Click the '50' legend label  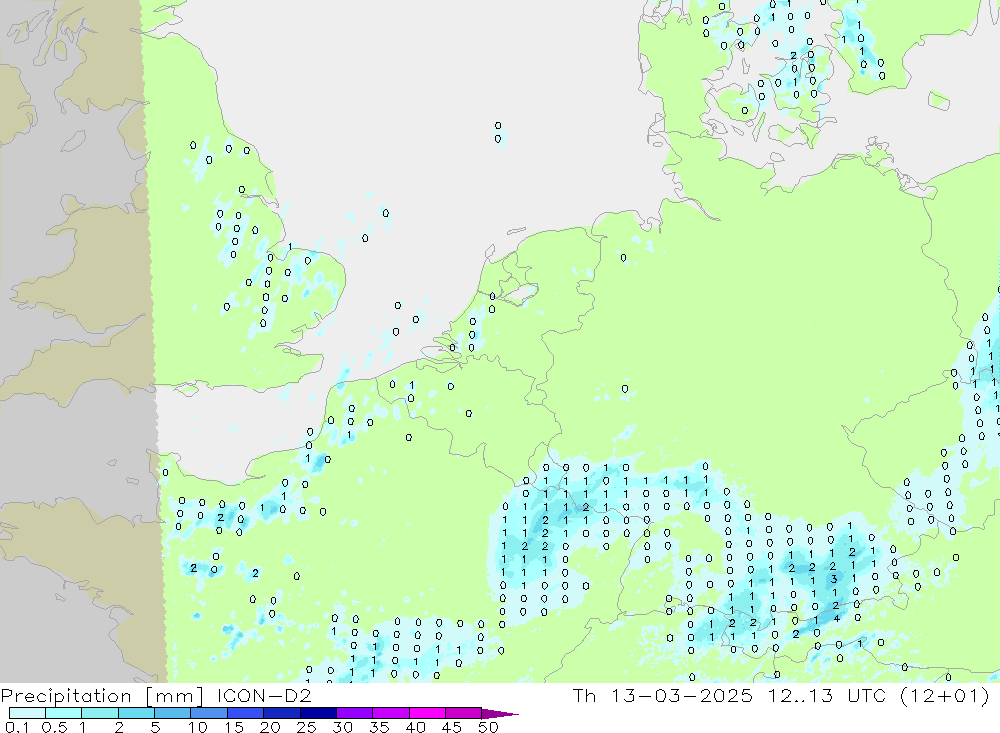(x=488, y=727)
